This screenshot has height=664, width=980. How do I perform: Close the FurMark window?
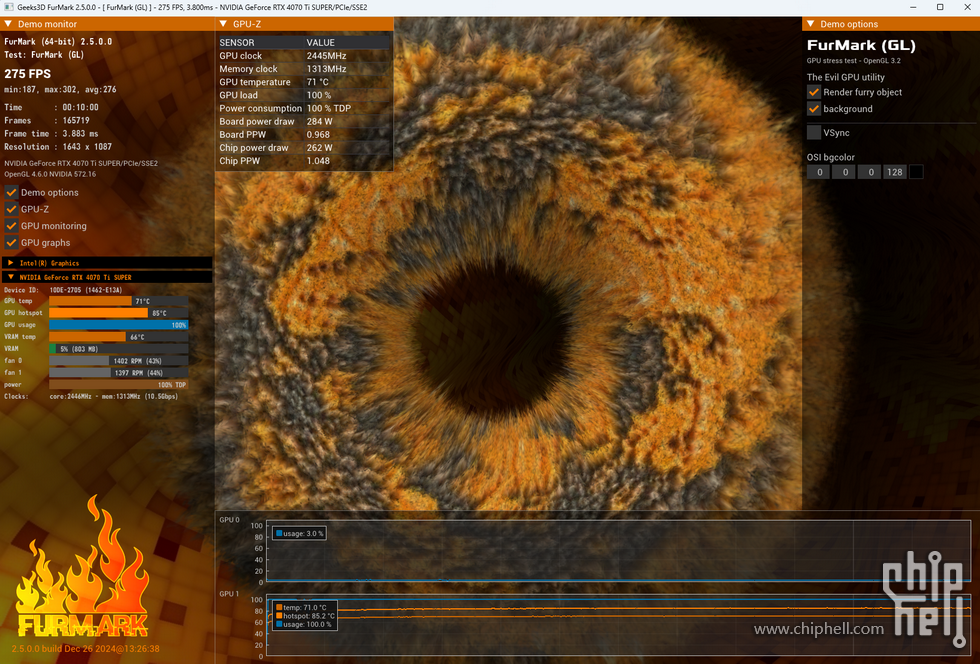coord(967,7)
